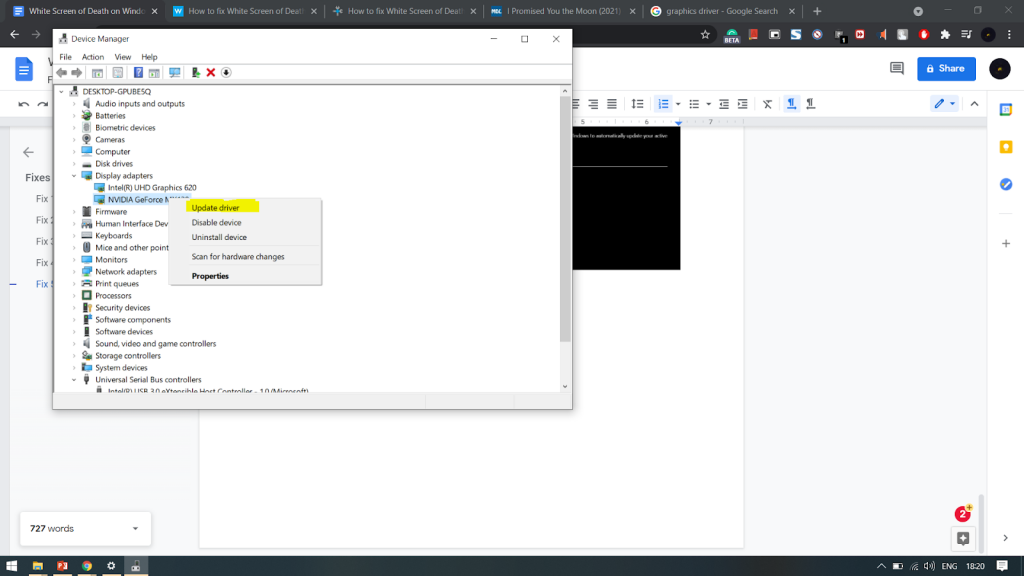1024x576 pixels.
Task: Open the 727 words counter dropdown
Action: click(x=85, y=528)
